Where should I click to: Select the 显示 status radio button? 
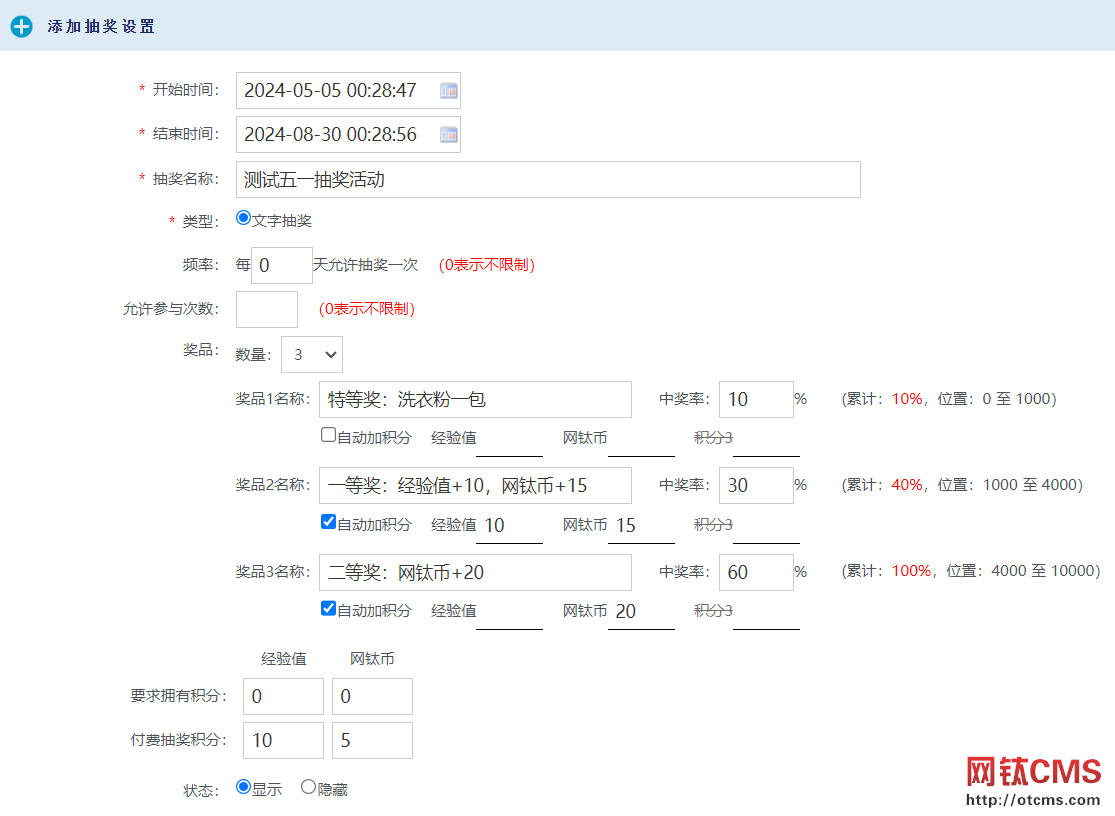pos(243,787)
